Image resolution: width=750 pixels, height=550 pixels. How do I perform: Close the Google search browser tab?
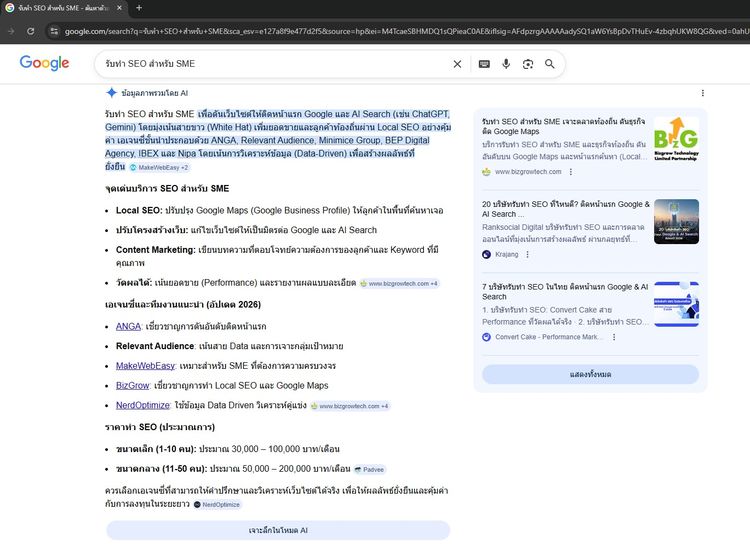(x=119, y=8)
